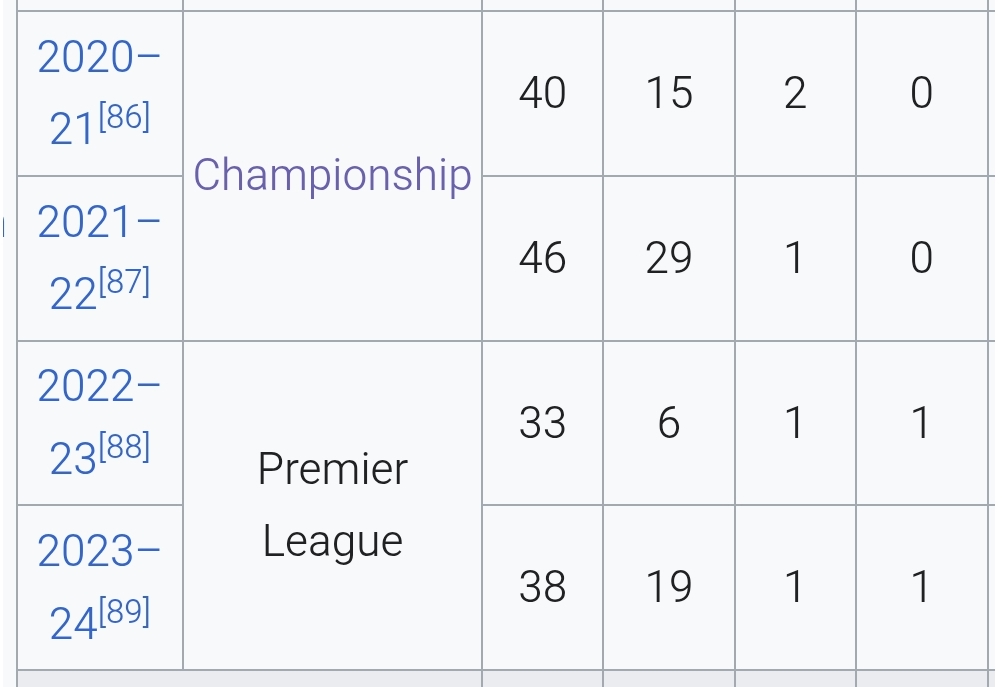The width and height of the screenshot is (1003, 687).
Task: Select the 33 appearances cell
Action: [x=542, y=423]
